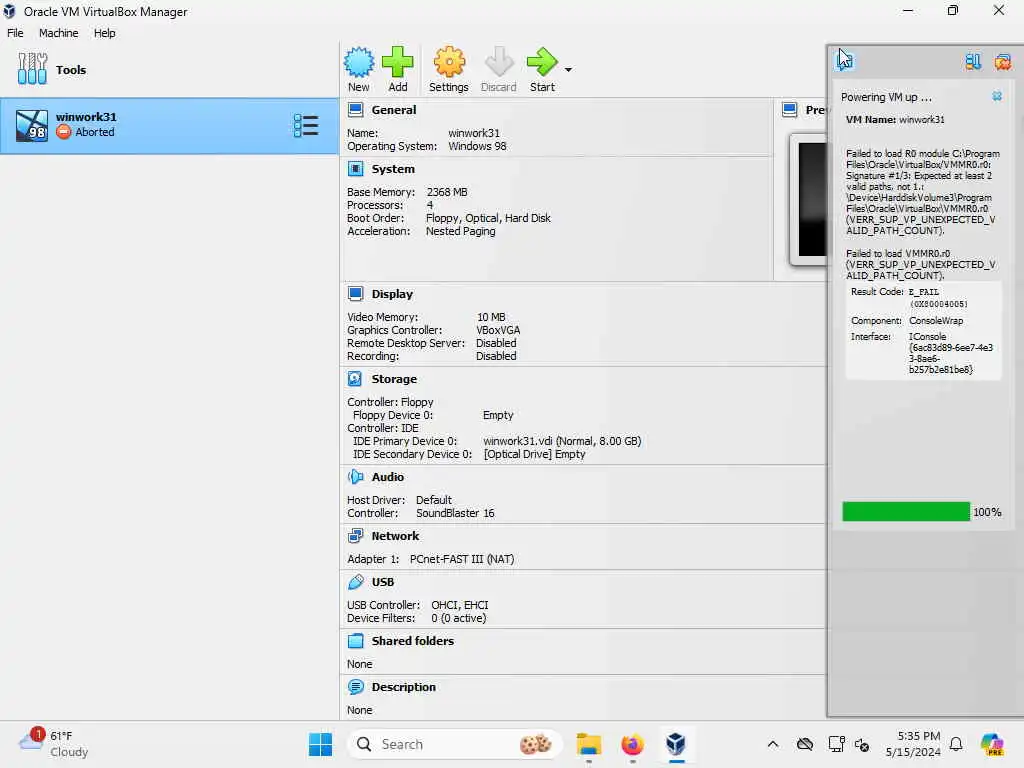
Task: Open the winwork31 machine tools list menu icon
Action: click(x=306, y=125)
